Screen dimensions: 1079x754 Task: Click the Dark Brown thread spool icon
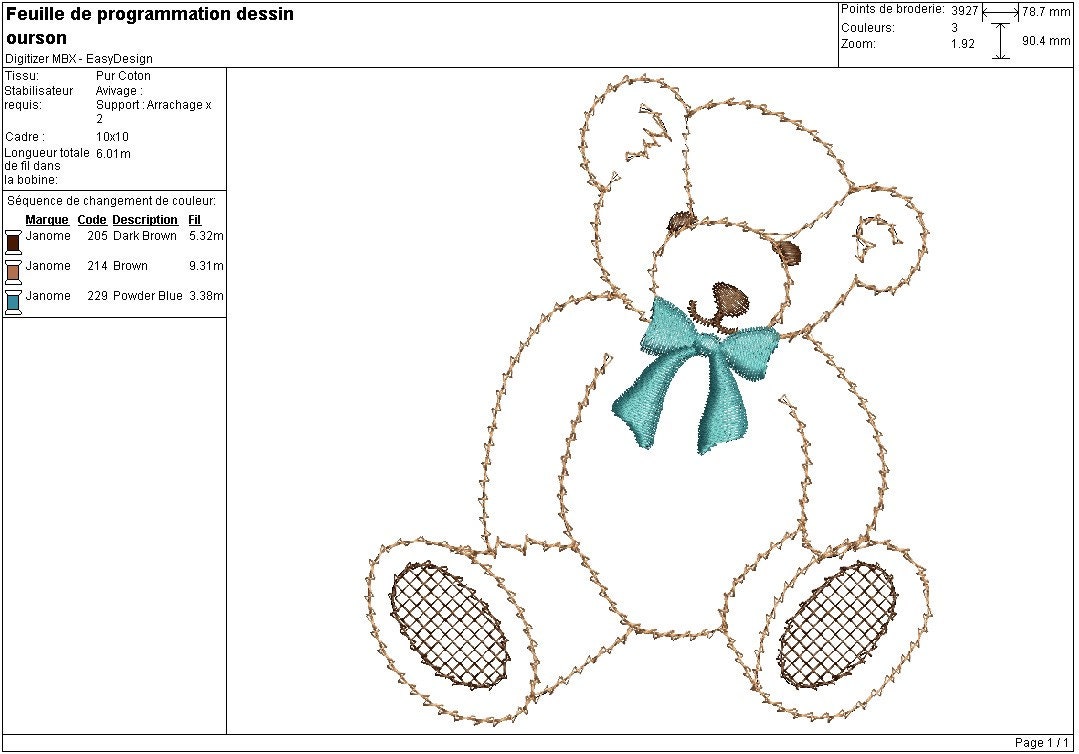tap(13, 242)
